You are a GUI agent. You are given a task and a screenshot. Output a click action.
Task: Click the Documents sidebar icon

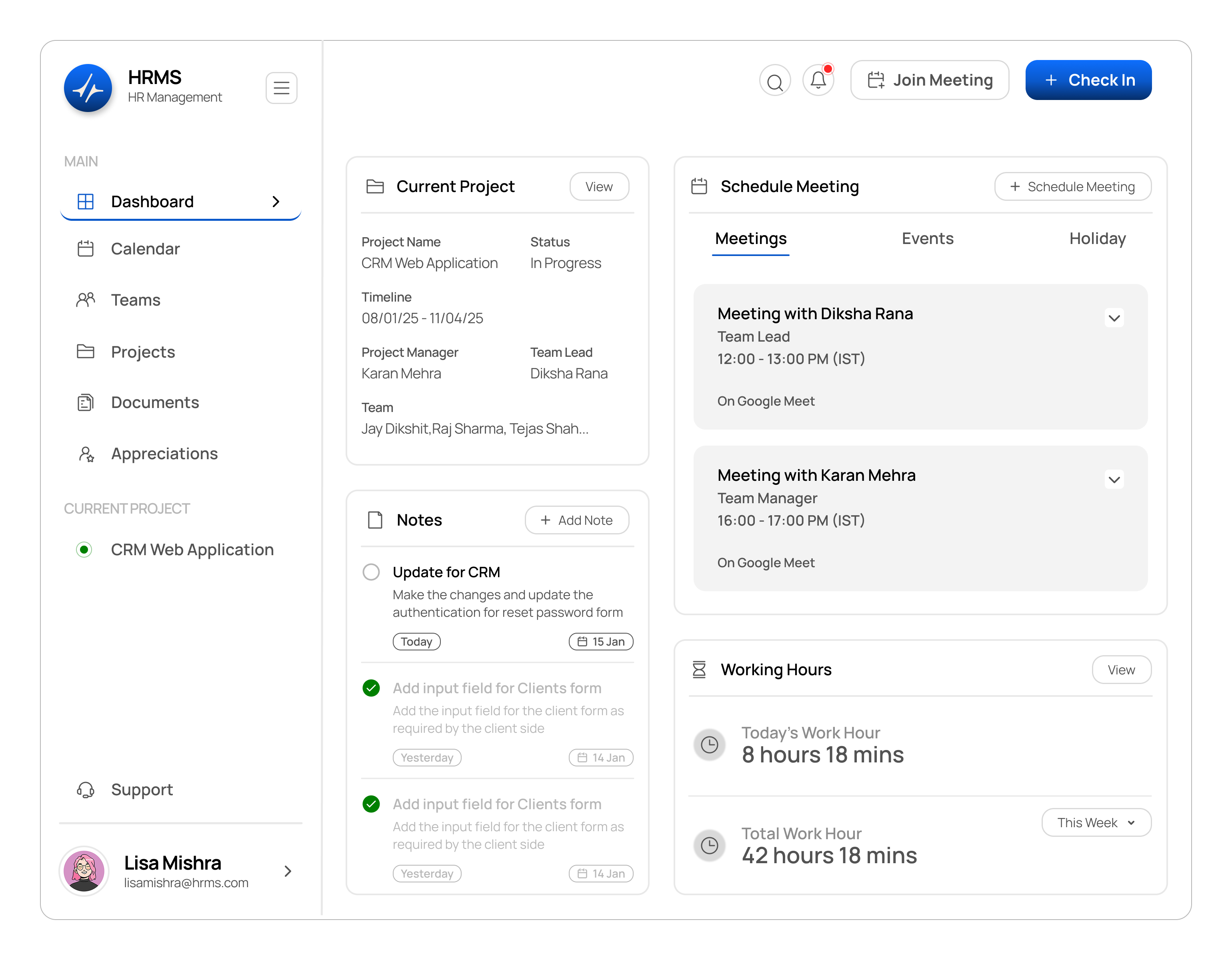coord(85,402)
